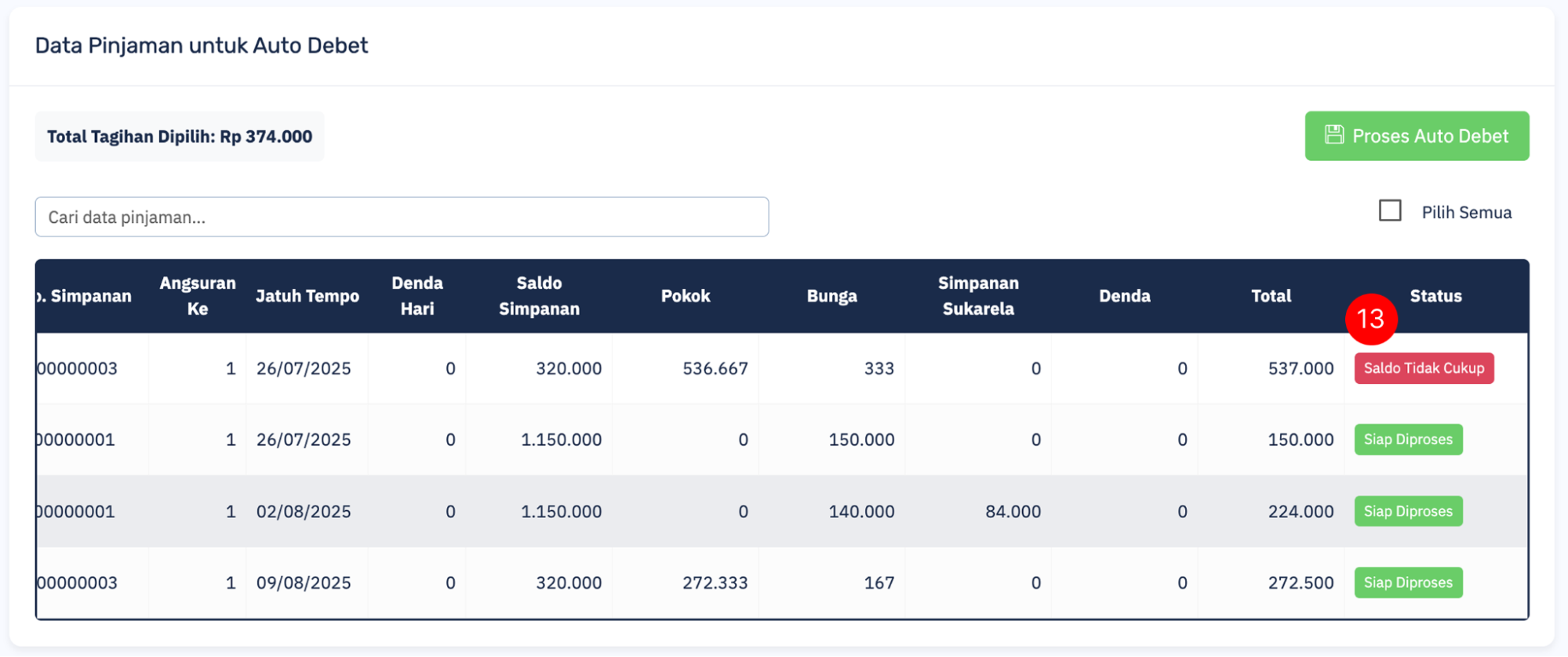
Task: Click Siap Diproses badge for 09/08/2025 row
Action: pos(1408,582)
